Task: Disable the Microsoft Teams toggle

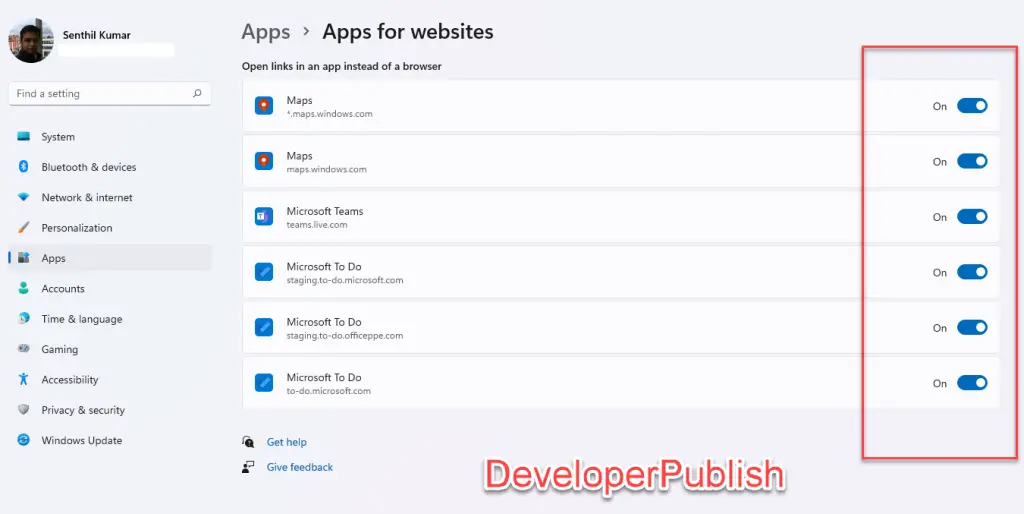Action: pos(972,217)
